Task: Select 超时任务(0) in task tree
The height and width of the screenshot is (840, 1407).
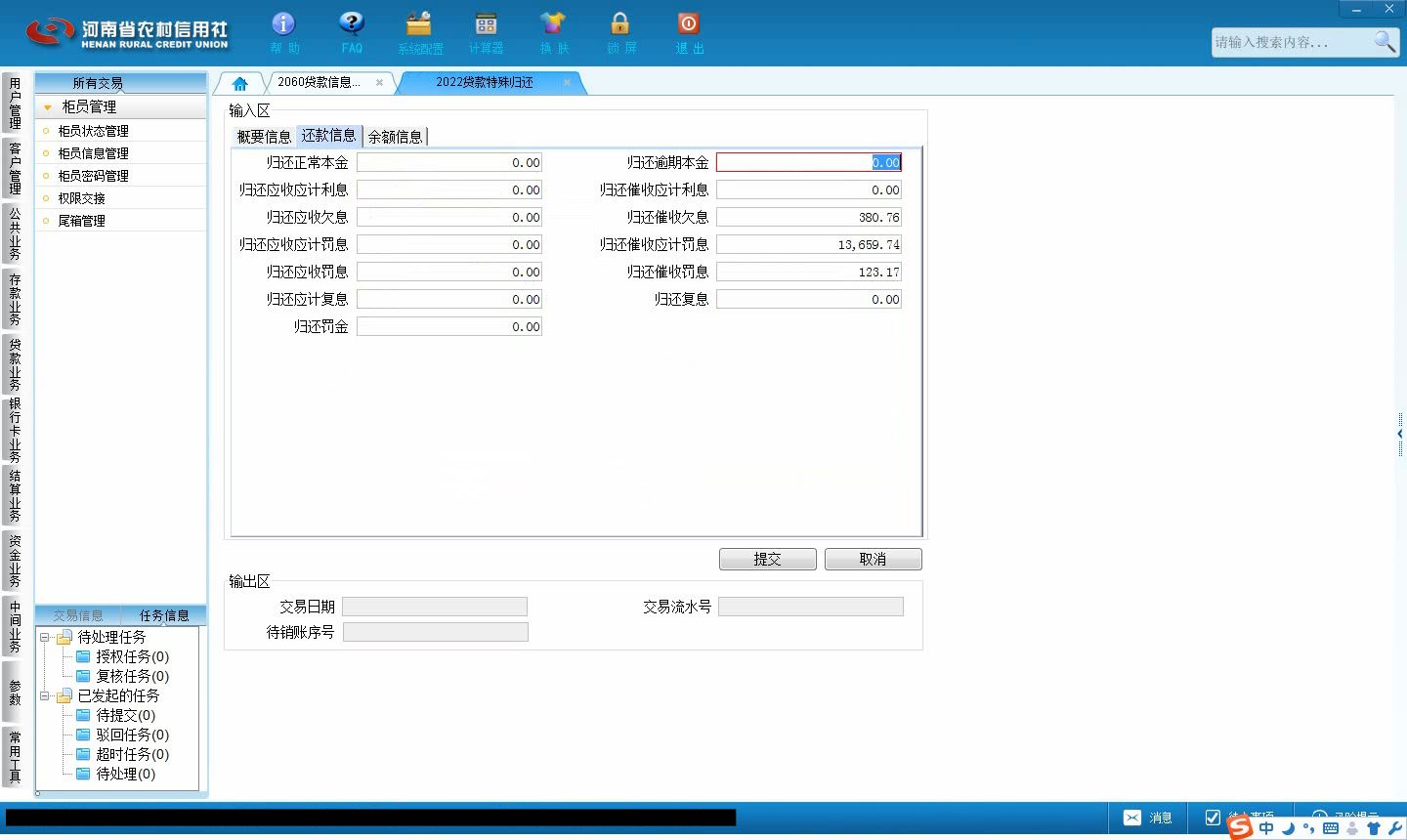Action: [132, 754]
